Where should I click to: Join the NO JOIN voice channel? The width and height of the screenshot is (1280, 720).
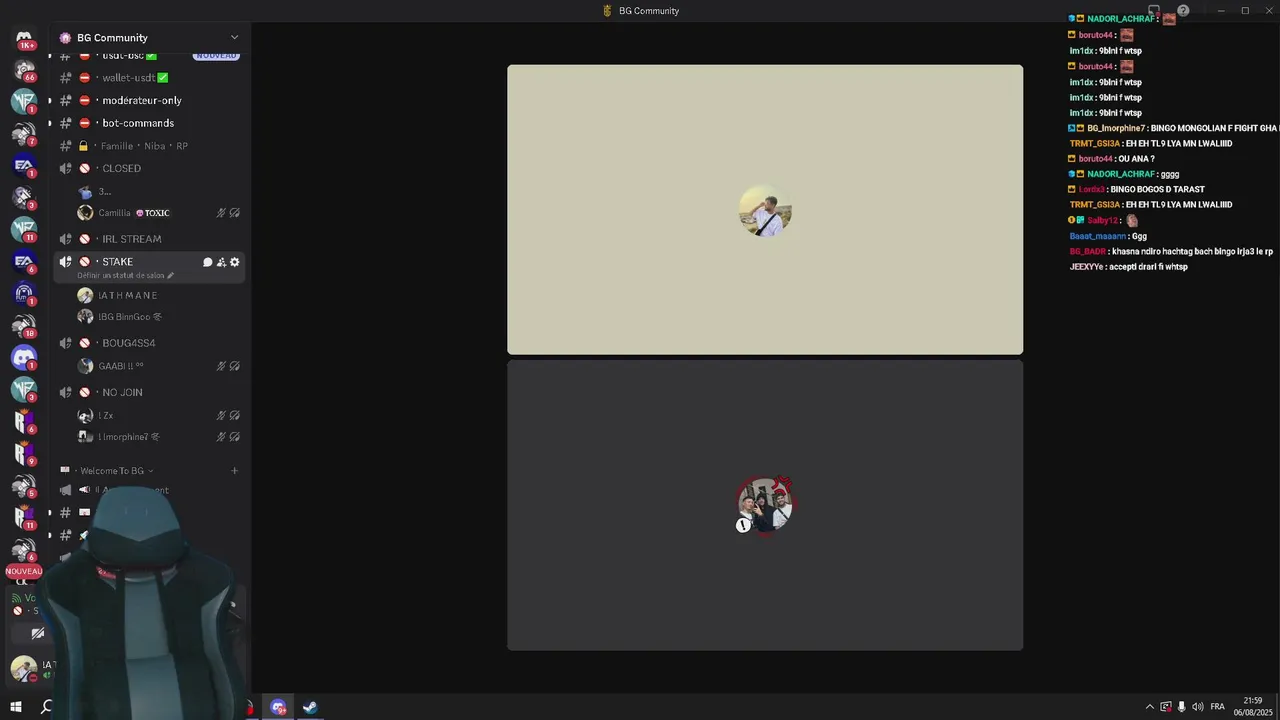point(150,392)
